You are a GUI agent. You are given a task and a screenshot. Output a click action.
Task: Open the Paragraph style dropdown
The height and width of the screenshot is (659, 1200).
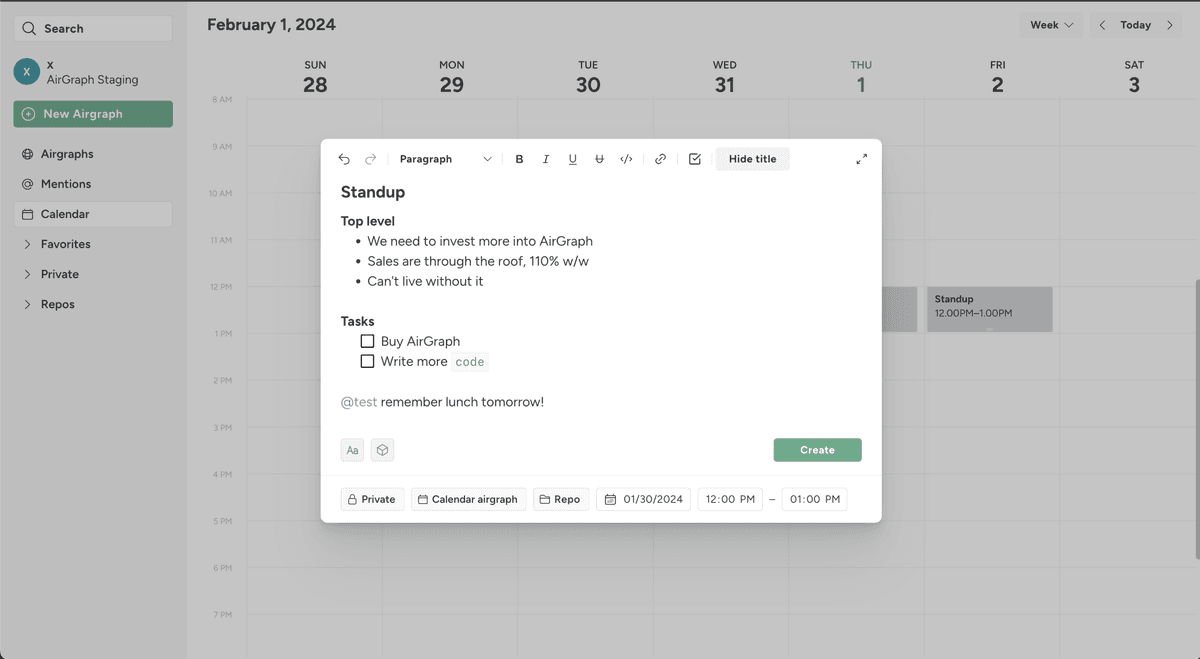445,159
